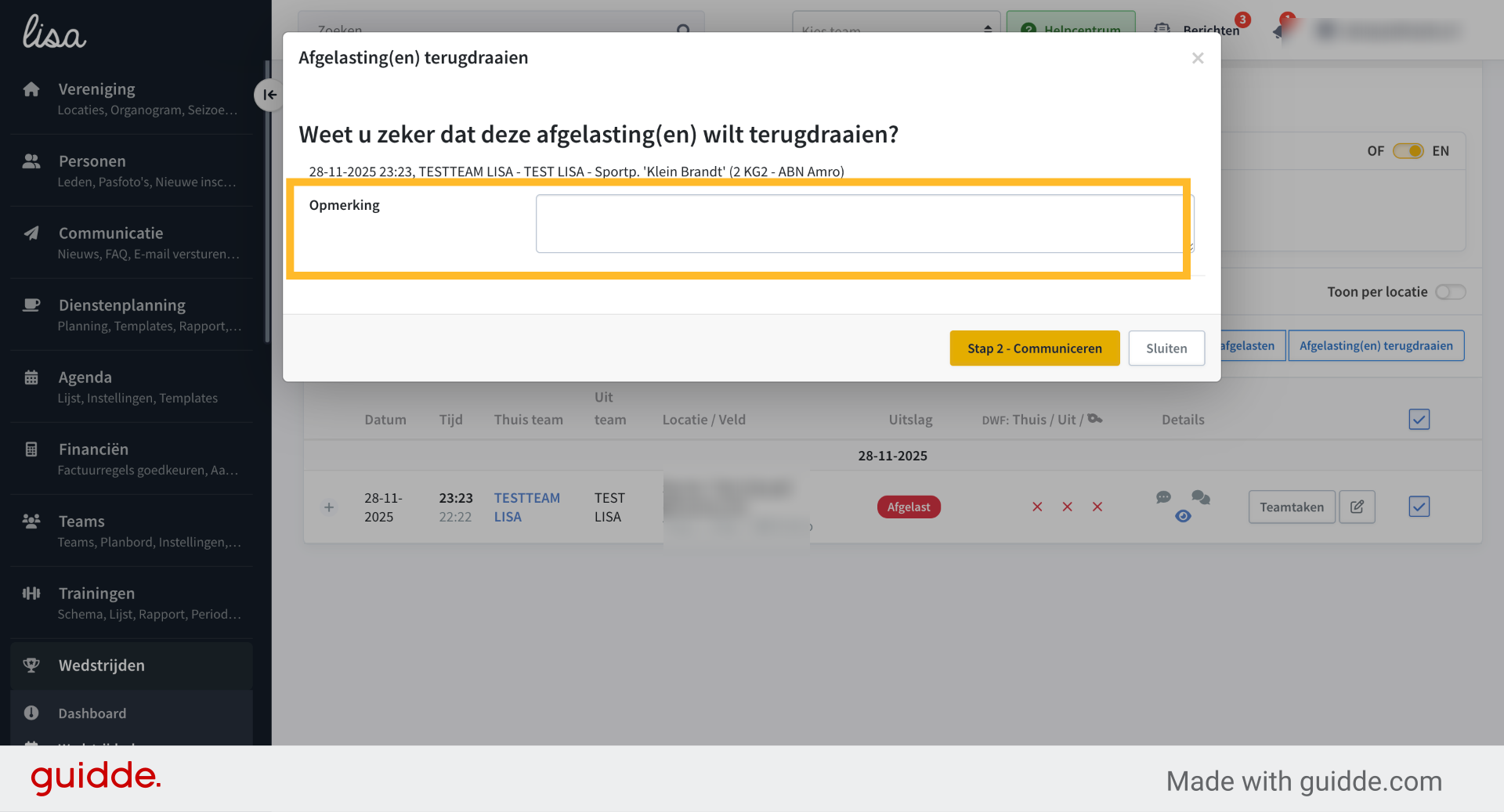Click the Afgelast status badge
This screenshot has height=812, width=1504.
pyautogui.click(x=909, y=507)
